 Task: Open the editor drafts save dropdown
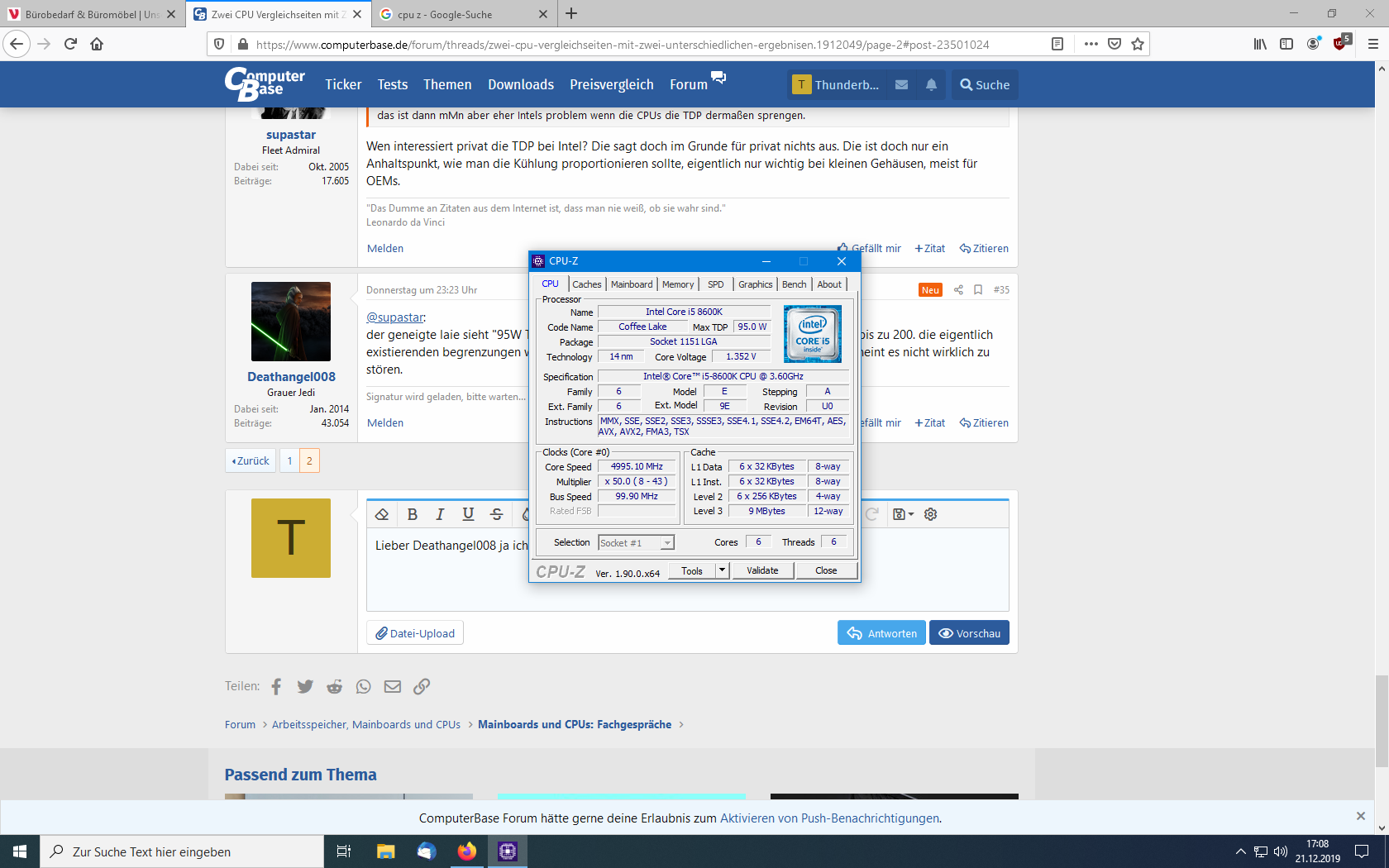tap(903, 514)
